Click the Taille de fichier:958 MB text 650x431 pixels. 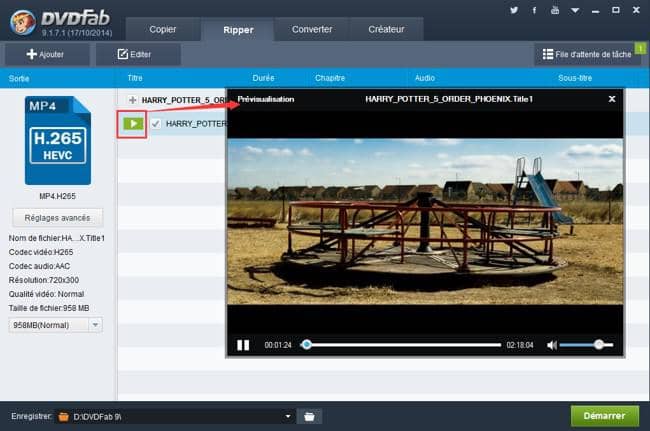point(49,308)
